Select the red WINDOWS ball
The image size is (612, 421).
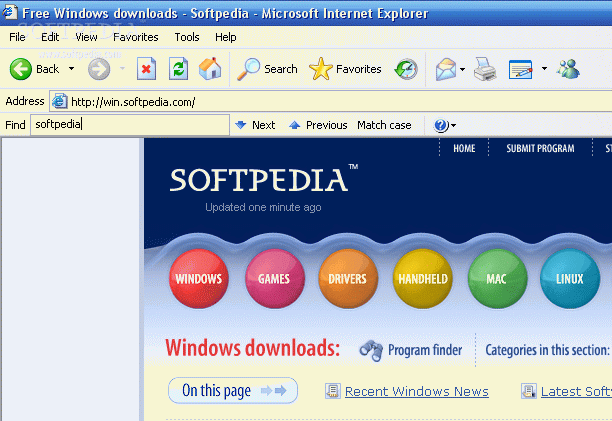pos(199,279)
